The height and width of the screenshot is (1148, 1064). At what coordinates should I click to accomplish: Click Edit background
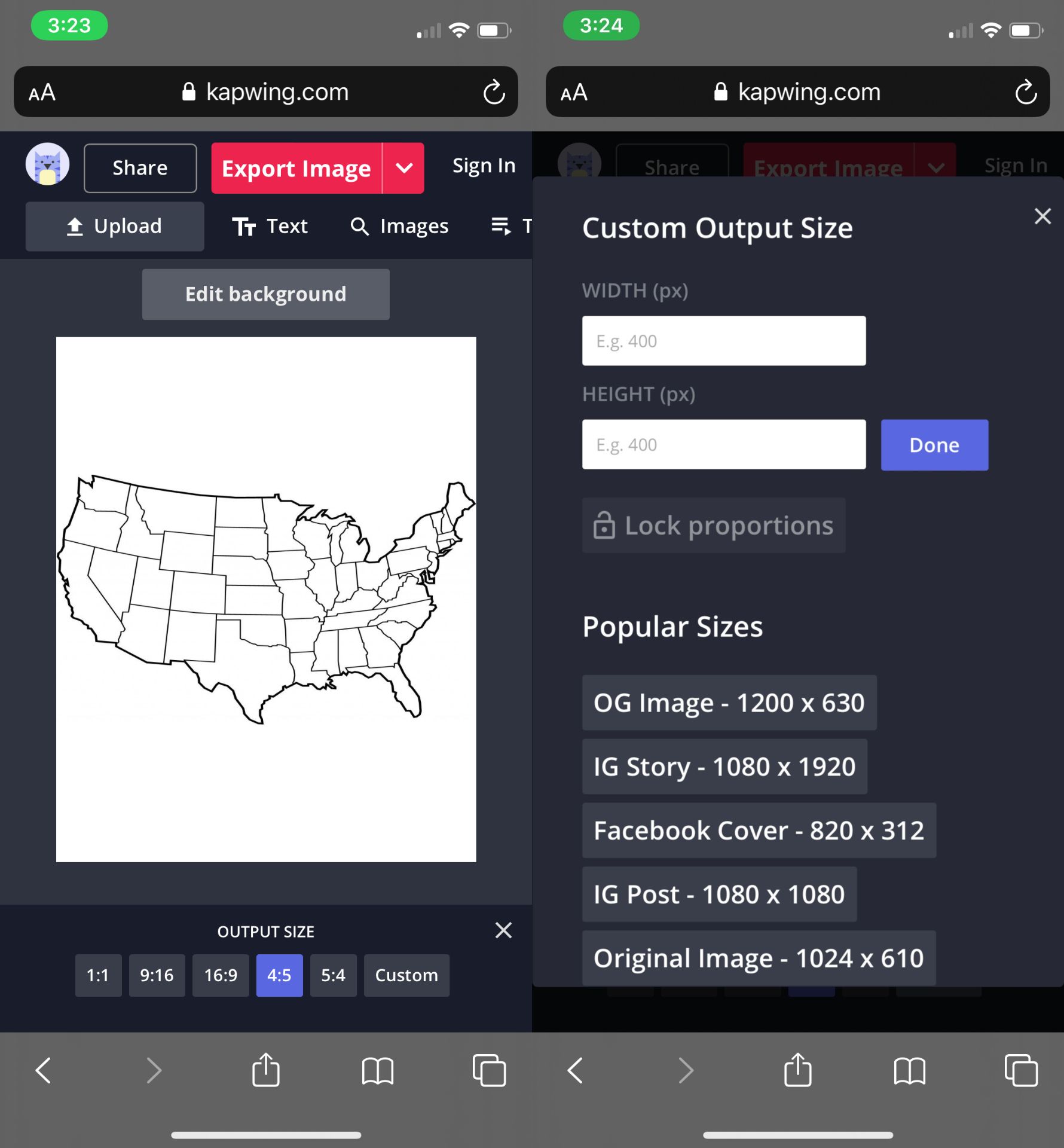coord(265,294)
